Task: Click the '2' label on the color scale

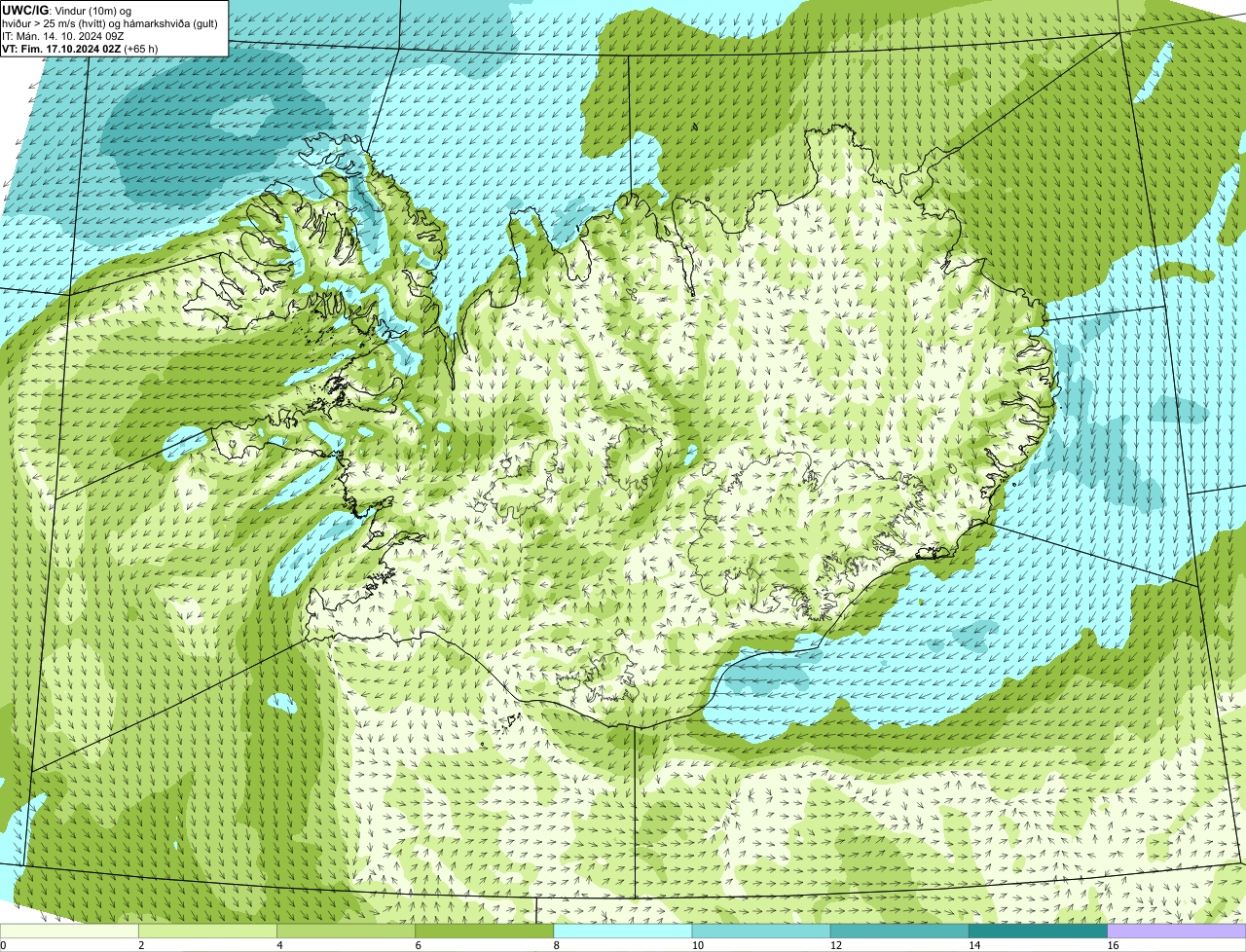Action: tap(141, 945)
